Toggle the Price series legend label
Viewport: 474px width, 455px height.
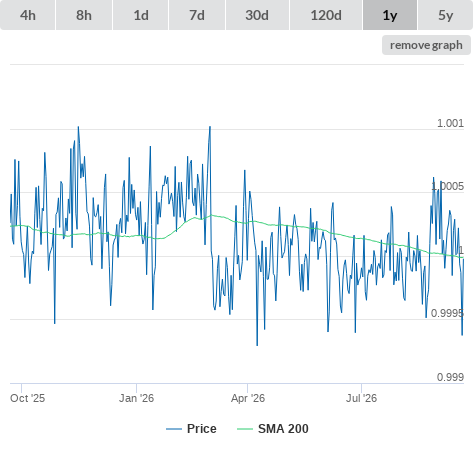coord(202,429)
